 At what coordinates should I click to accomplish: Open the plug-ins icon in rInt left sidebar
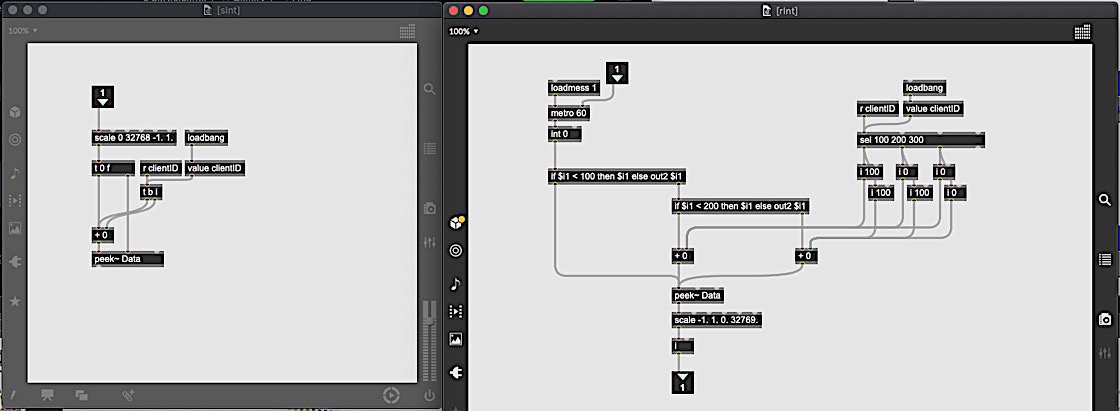click(x=456, y=372)
